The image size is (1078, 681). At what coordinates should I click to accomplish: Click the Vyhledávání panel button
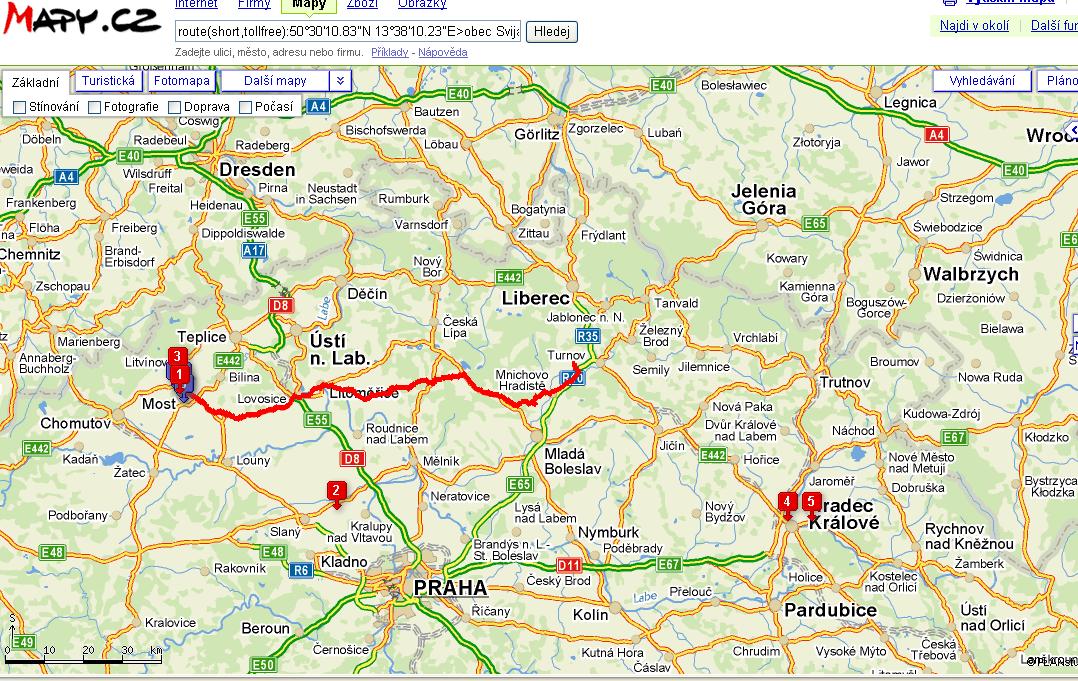982,81
